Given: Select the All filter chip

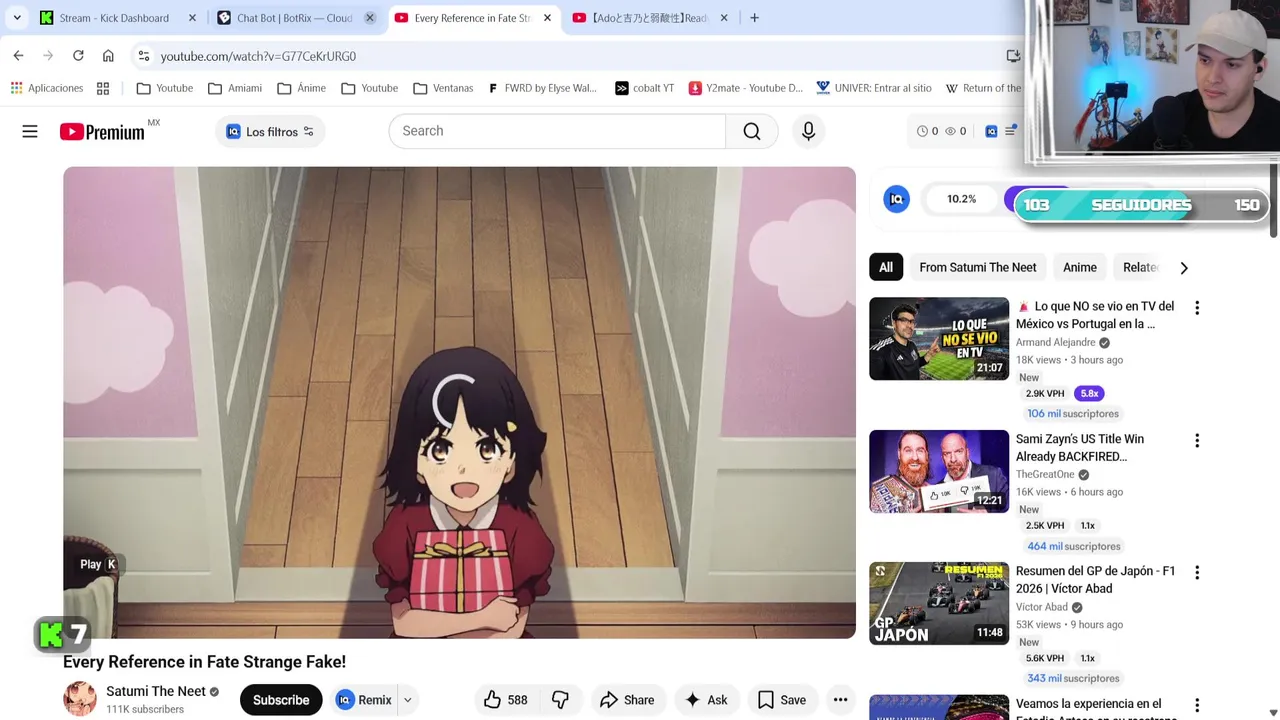Looking at the screenshot, I should (886, 267).
